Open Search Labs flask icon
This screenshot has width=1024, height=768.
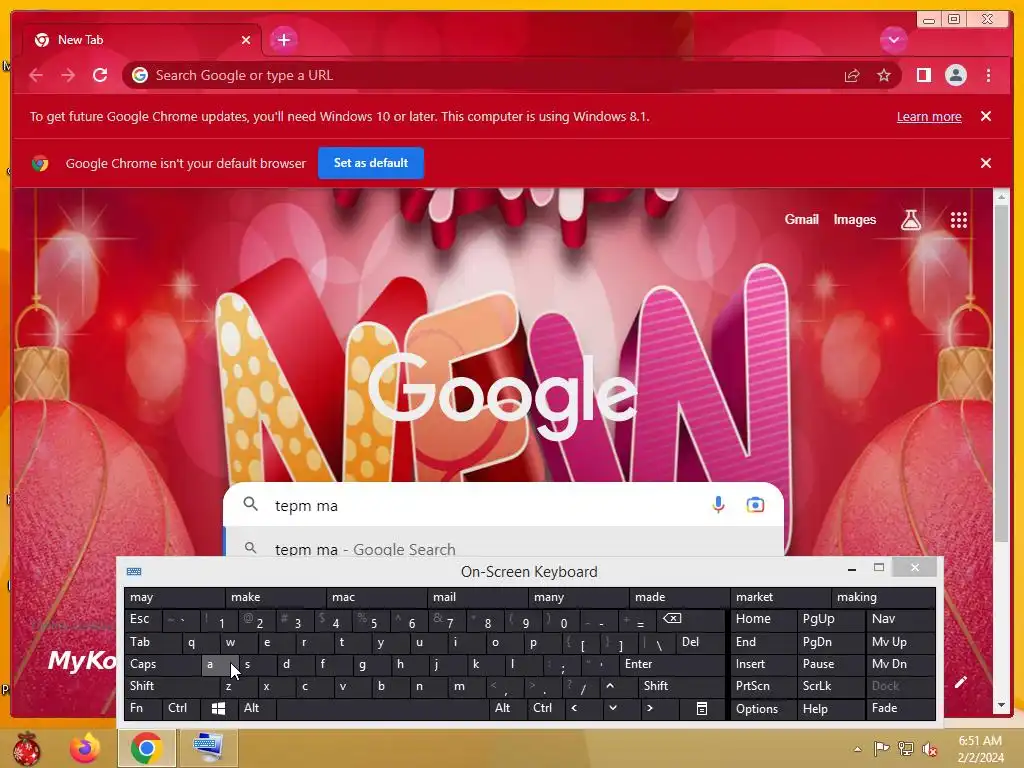(911, 220)
